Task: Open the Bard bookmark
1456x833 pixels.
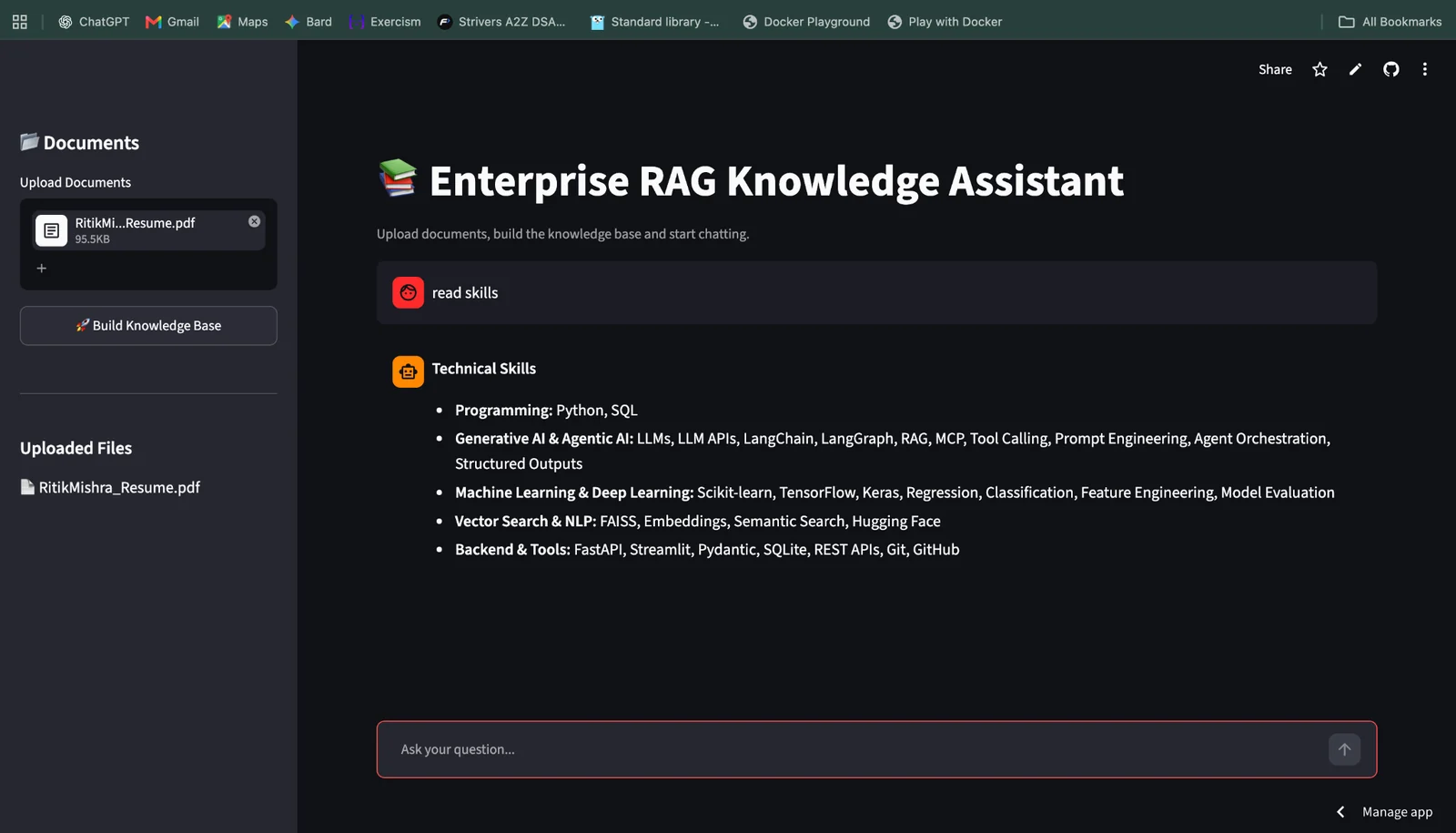Action: tap(308, 22)
